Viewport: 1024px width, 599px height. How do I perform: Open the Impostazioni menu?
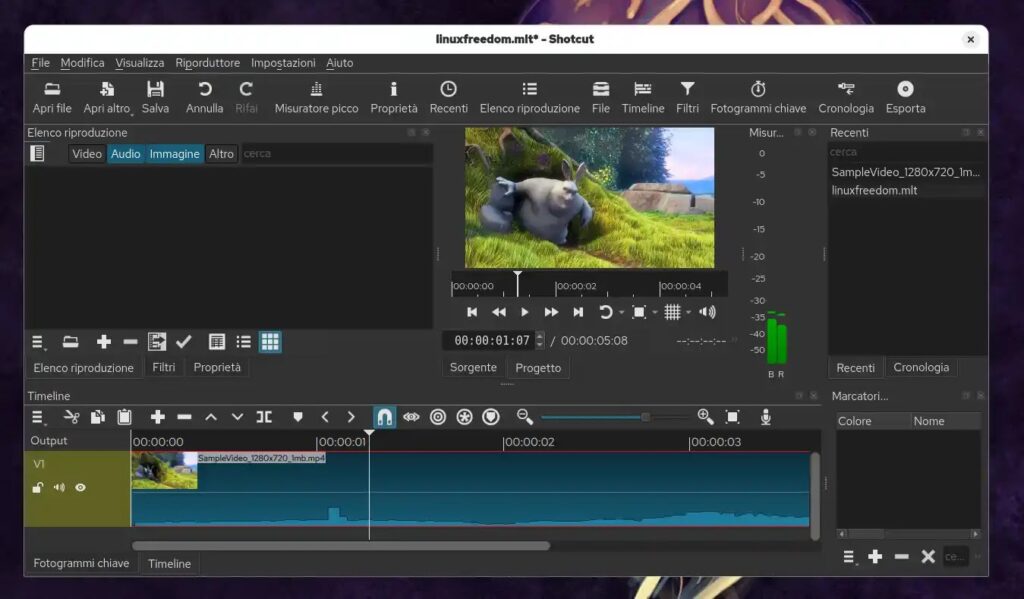[x=283, y=63]
